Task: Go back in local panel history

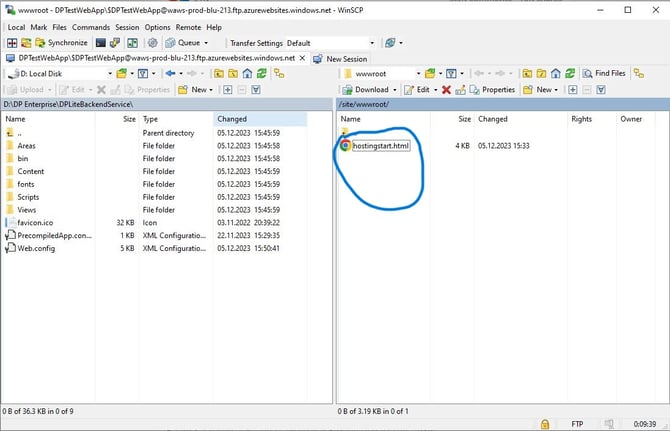Action: point(170,73)
